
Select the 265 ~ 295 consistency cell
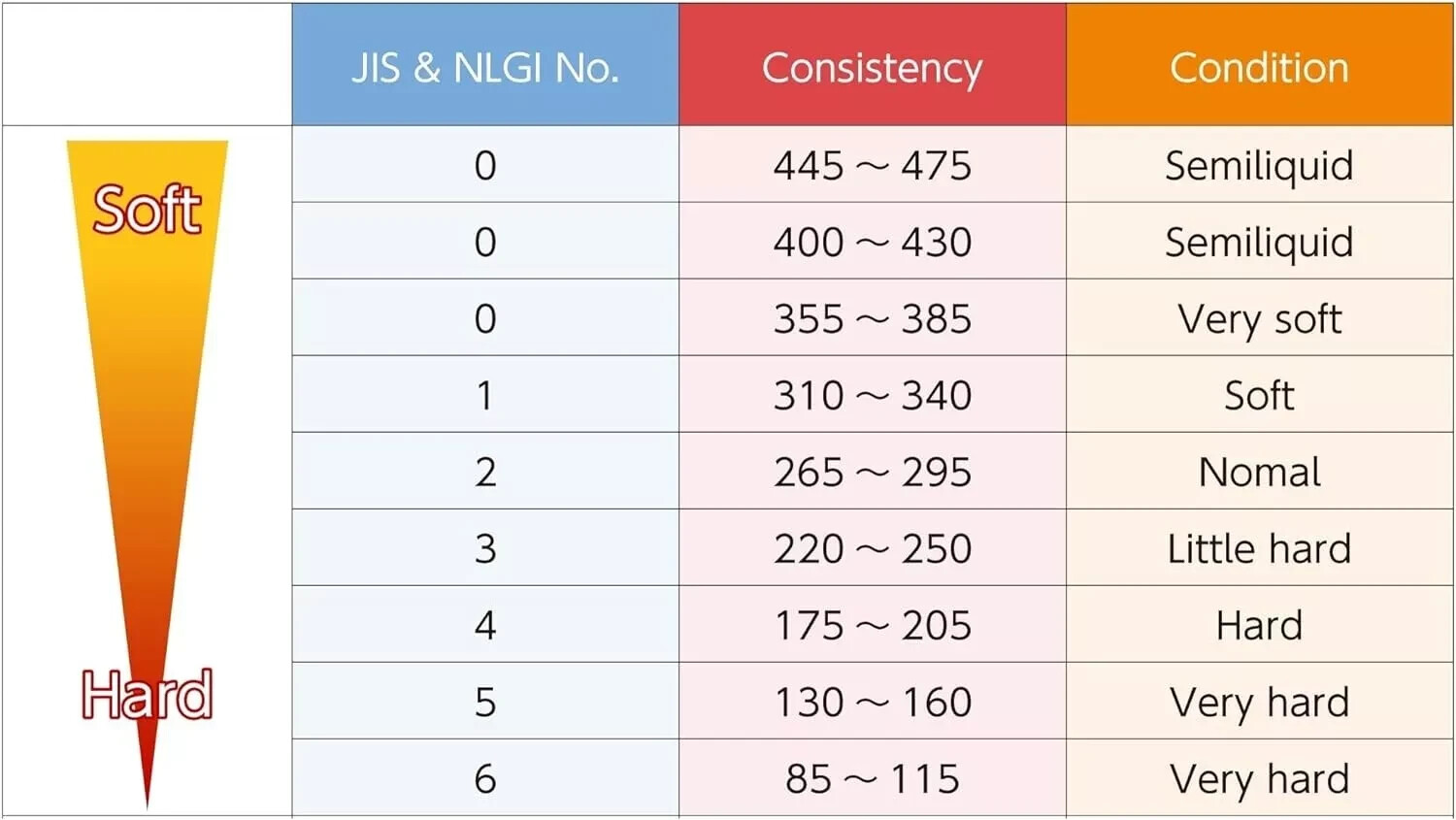click(x=873, y=472)
